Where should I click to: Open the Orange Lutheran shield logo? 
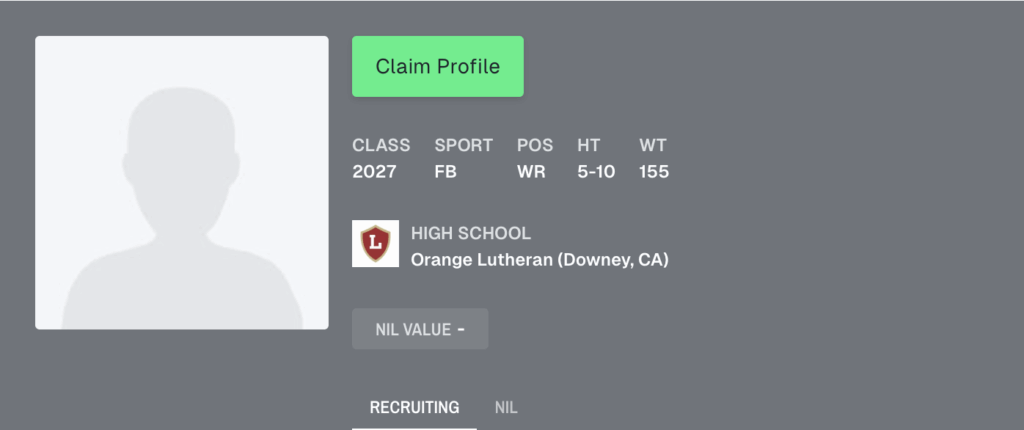tap(376, 243)
